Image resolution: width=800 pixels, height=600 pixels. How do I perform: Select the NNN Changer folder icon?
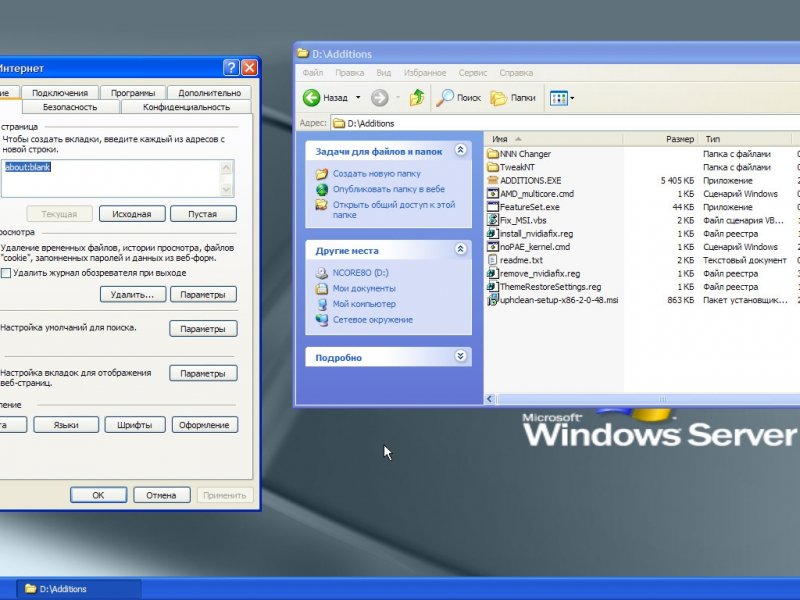[492, 154]
